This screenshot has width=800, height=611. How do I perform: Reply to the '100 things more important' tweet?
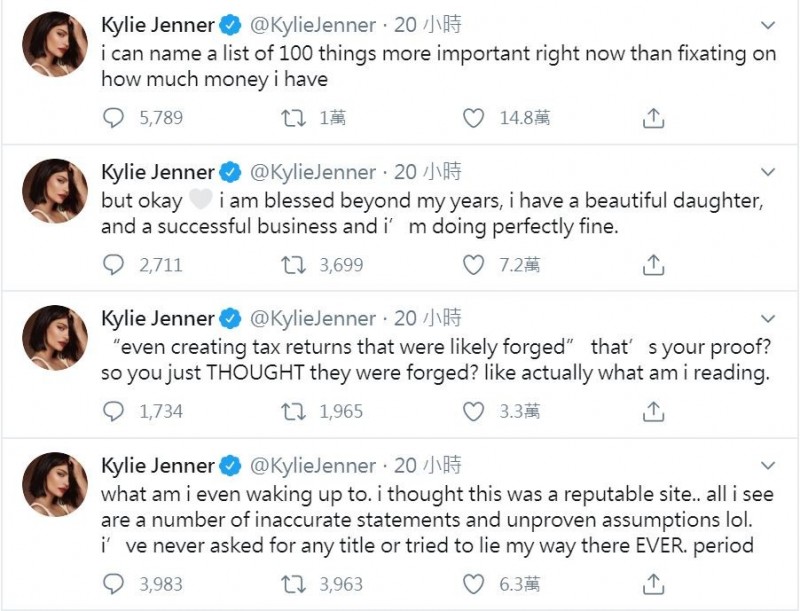click(113, 118)
